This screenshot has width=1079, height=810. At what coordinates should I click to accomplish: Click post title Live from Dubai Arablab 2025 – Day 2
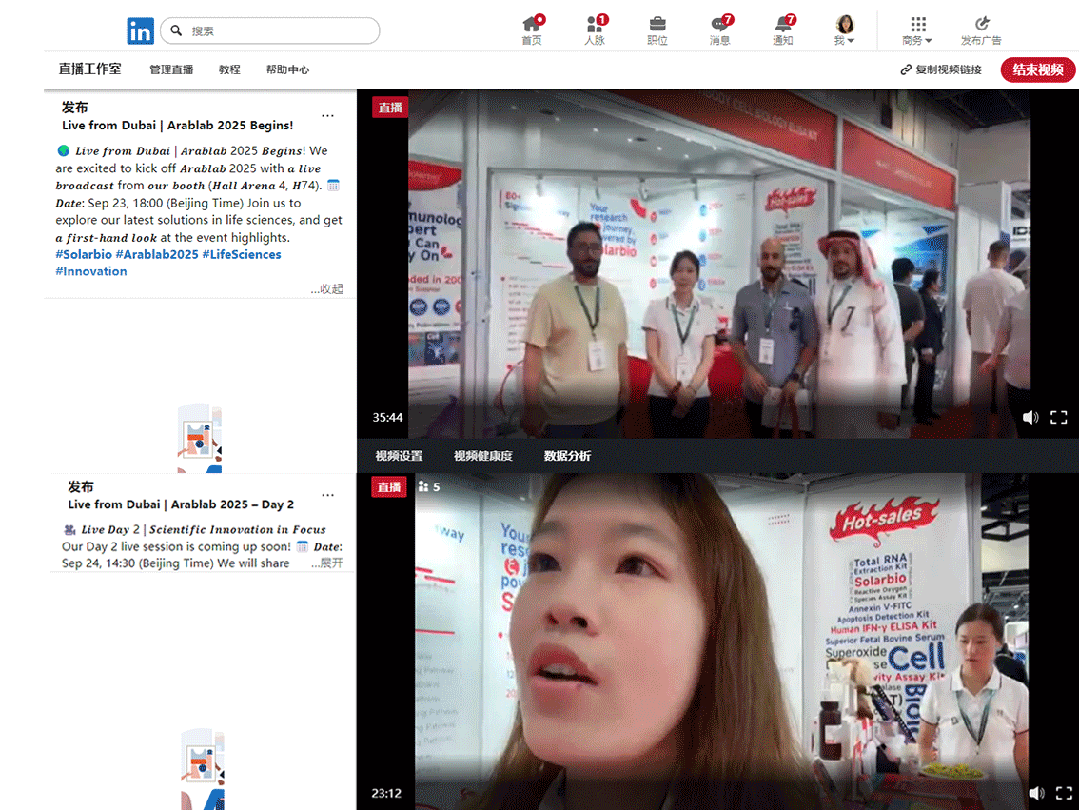(181, 504)
